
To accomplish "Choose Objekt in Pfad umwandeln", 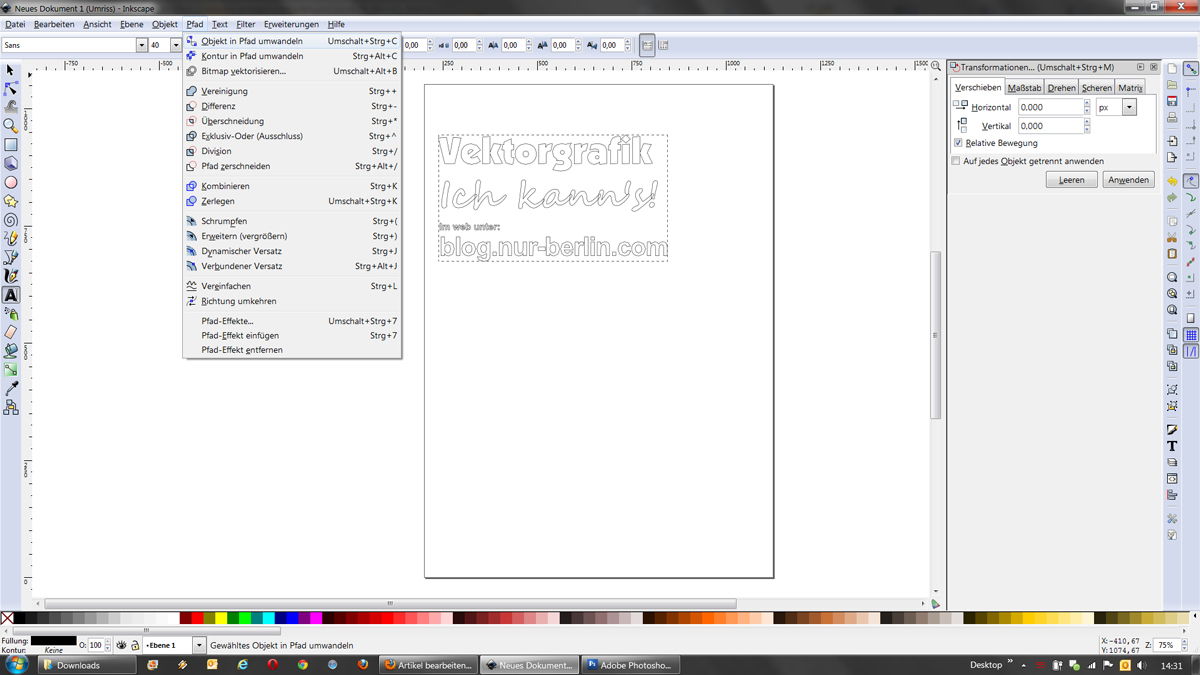I will [292, 41].
